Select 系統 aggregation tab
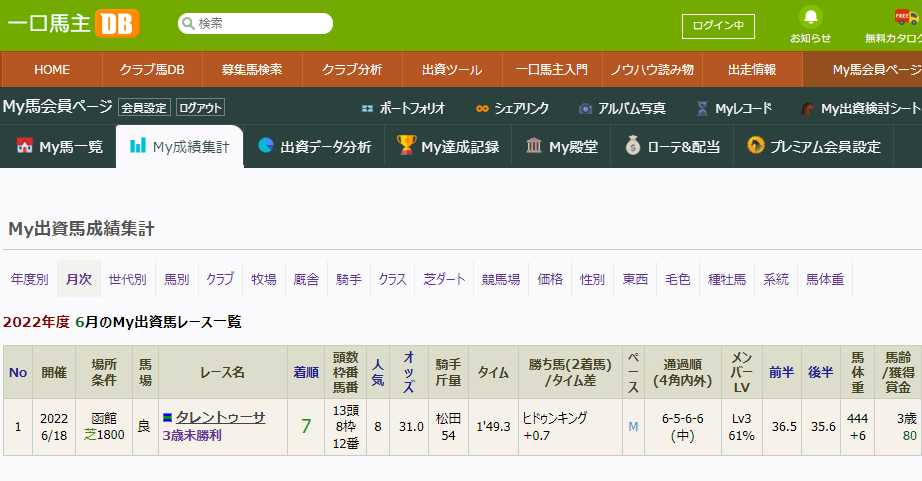Image resolution: width=922 pixels, height=481 pixels. tap(776, 279)
